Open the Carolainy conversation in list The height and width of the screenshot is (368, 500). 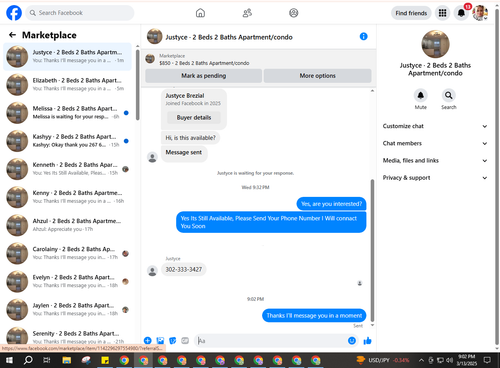point(68,253)
